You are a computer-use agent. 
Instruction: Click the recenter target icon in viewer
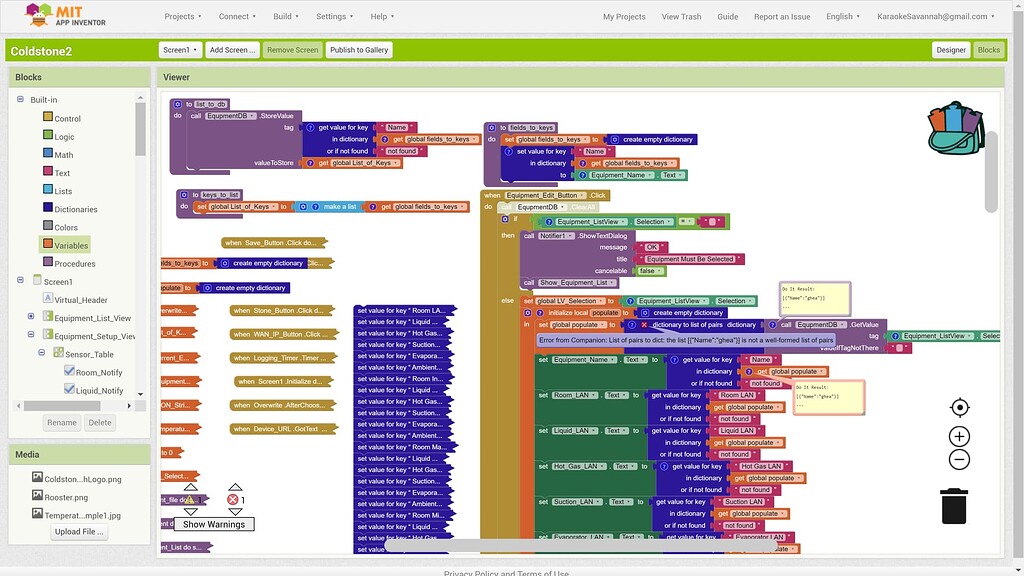[958, 408]
